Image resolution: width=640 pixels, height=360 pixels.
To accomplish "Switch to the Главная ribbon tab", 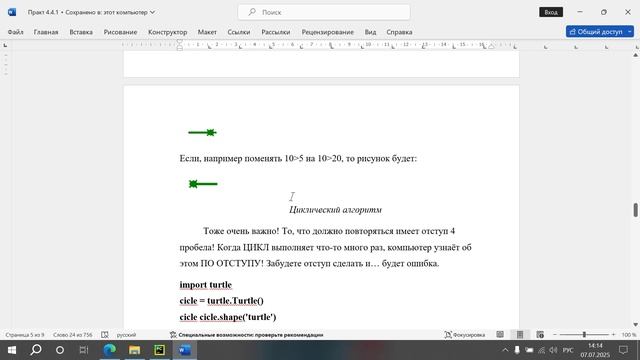I will point(46,32).
